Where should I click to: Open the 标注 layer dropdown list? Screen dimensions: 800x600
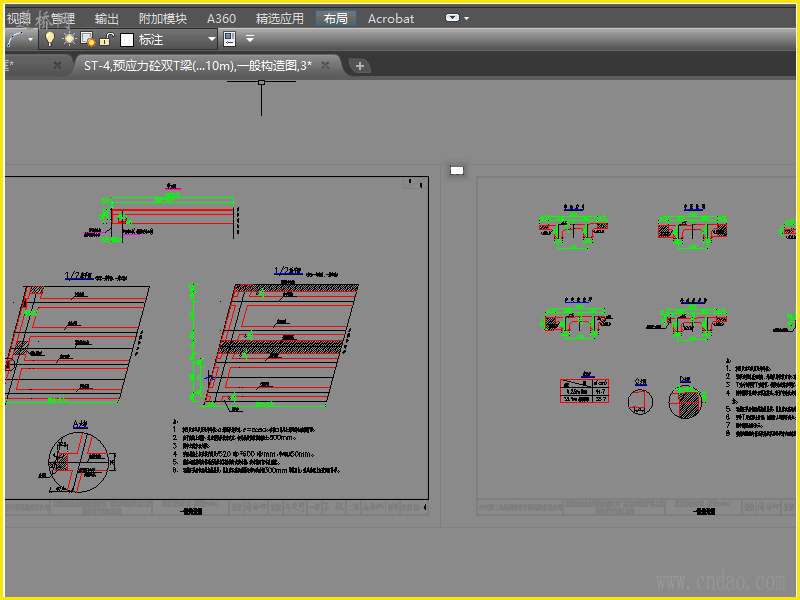[x=211, y=39]
